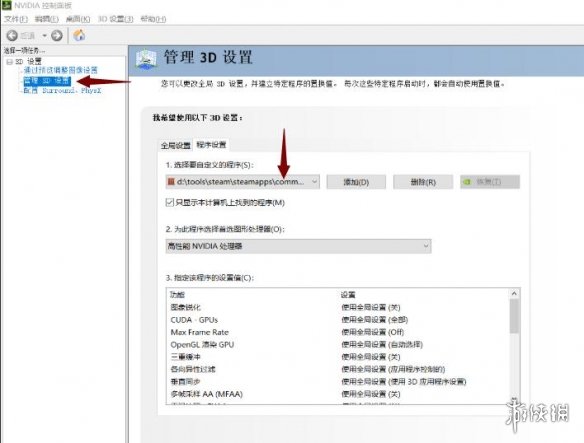Click the 删除(R) button
This screenshot has height=443, width=584.
(x=423, y=182)
